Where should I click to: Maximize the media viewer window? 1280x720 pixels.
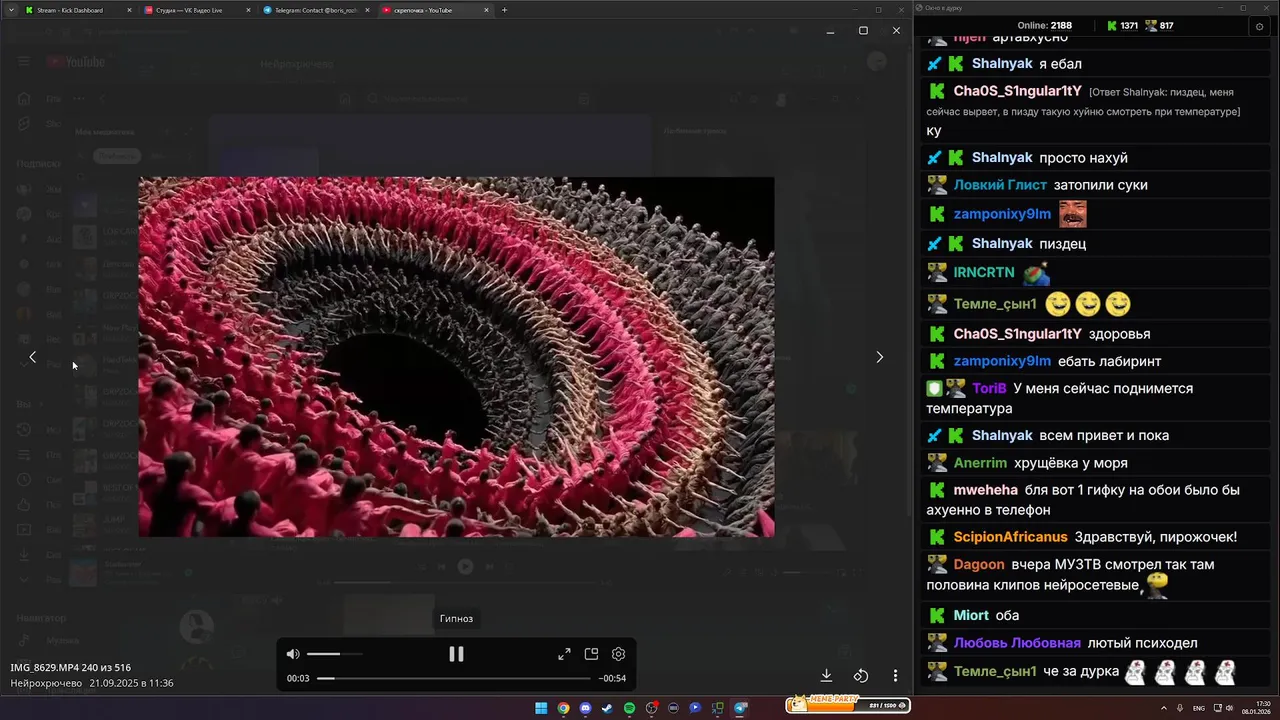click(863, 30)
